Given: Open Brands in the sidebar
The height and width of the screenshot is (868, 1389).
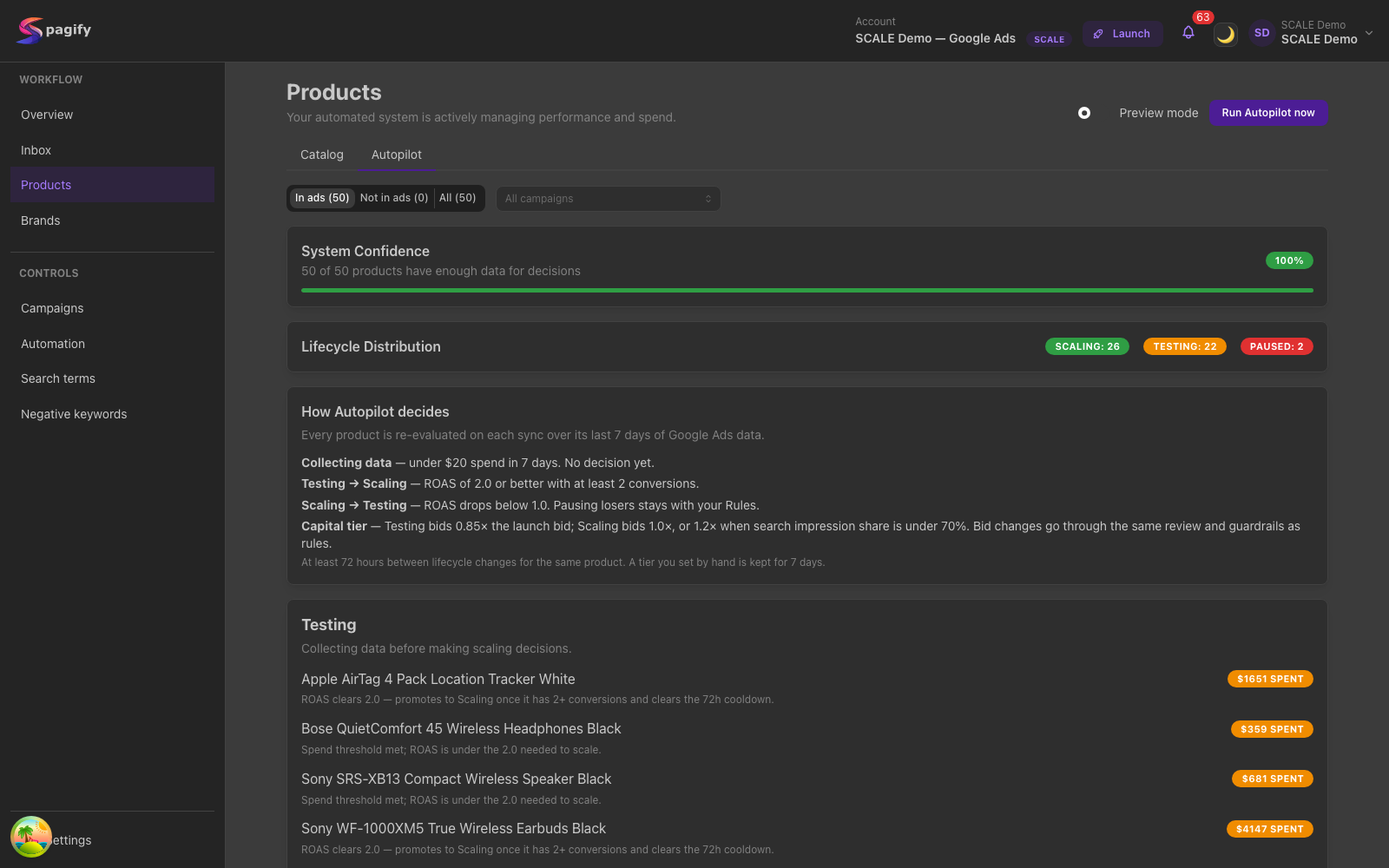Looking at the screenshot, I should [x=112, y=220].
